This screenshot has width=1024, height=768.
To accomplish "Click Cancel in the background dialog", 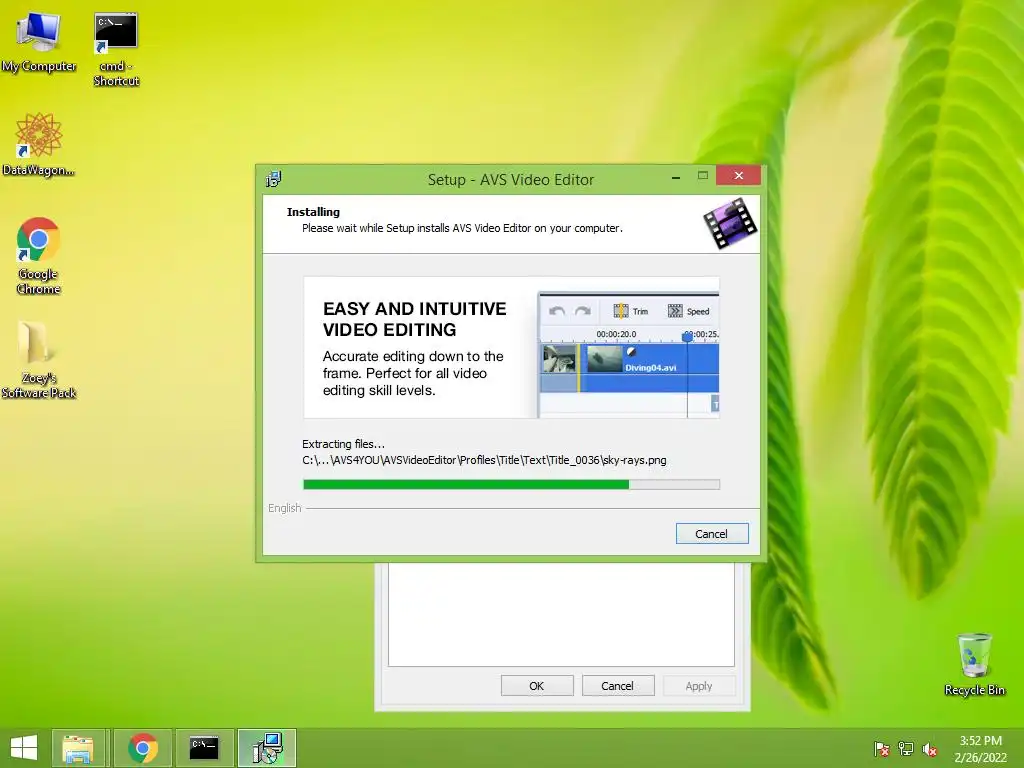I will [x=618, y=686].
